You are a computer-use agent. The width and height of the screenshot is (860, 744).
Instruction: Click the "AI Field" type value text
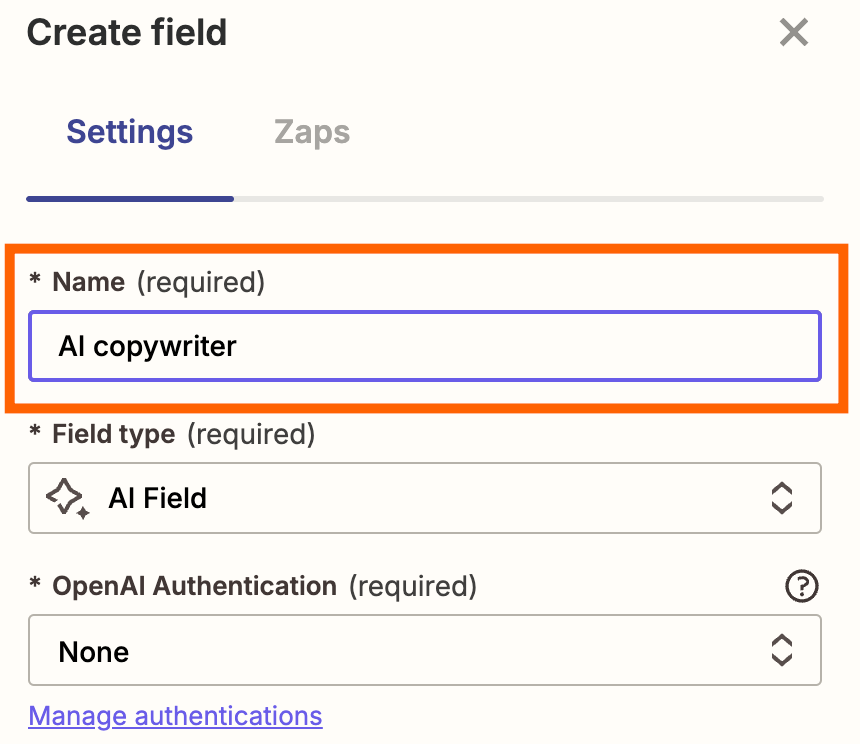(x=157, y=498)
